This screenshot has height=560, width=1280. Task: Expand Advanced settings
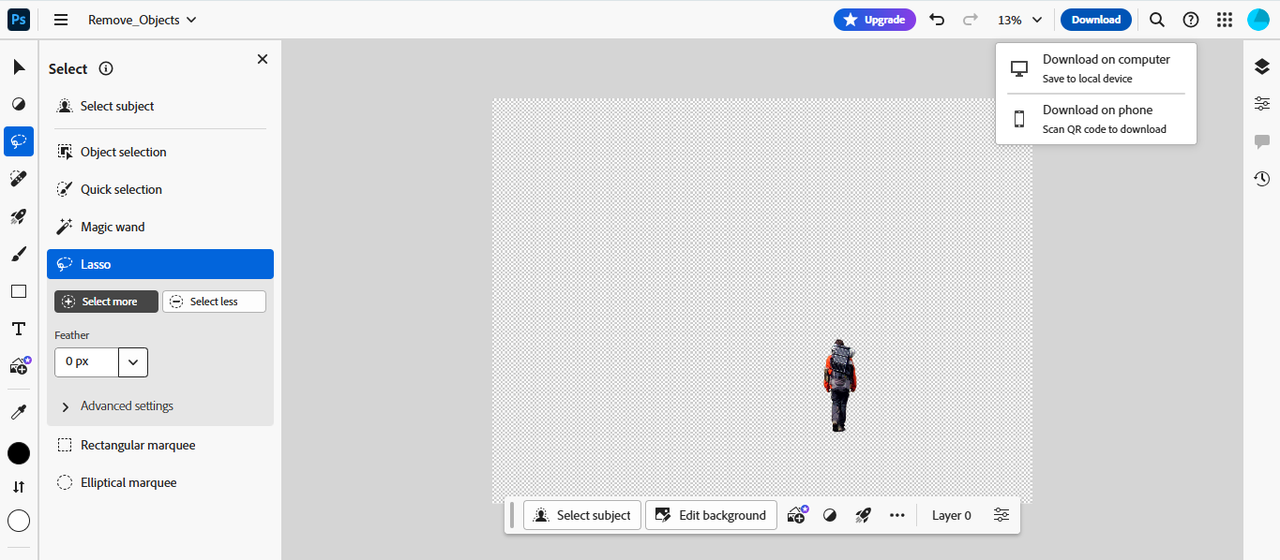pyautogui.click(x=116, y=406)
